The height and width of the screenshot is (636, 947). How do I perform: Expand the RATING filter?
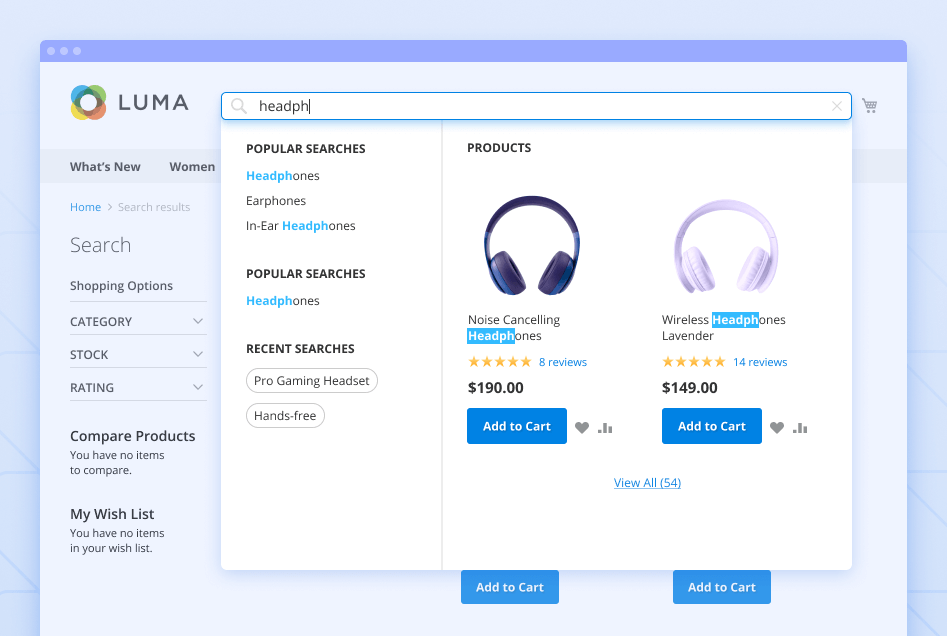tap(137, 387)
